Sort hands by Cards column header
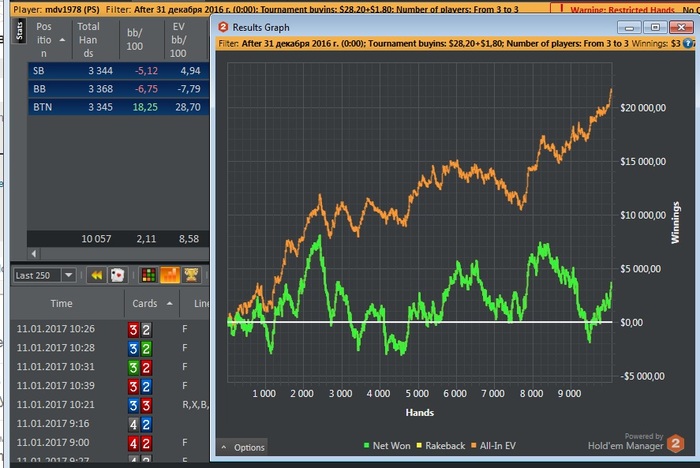This screenshot has width=700, height=468. (x=152, y=304)
